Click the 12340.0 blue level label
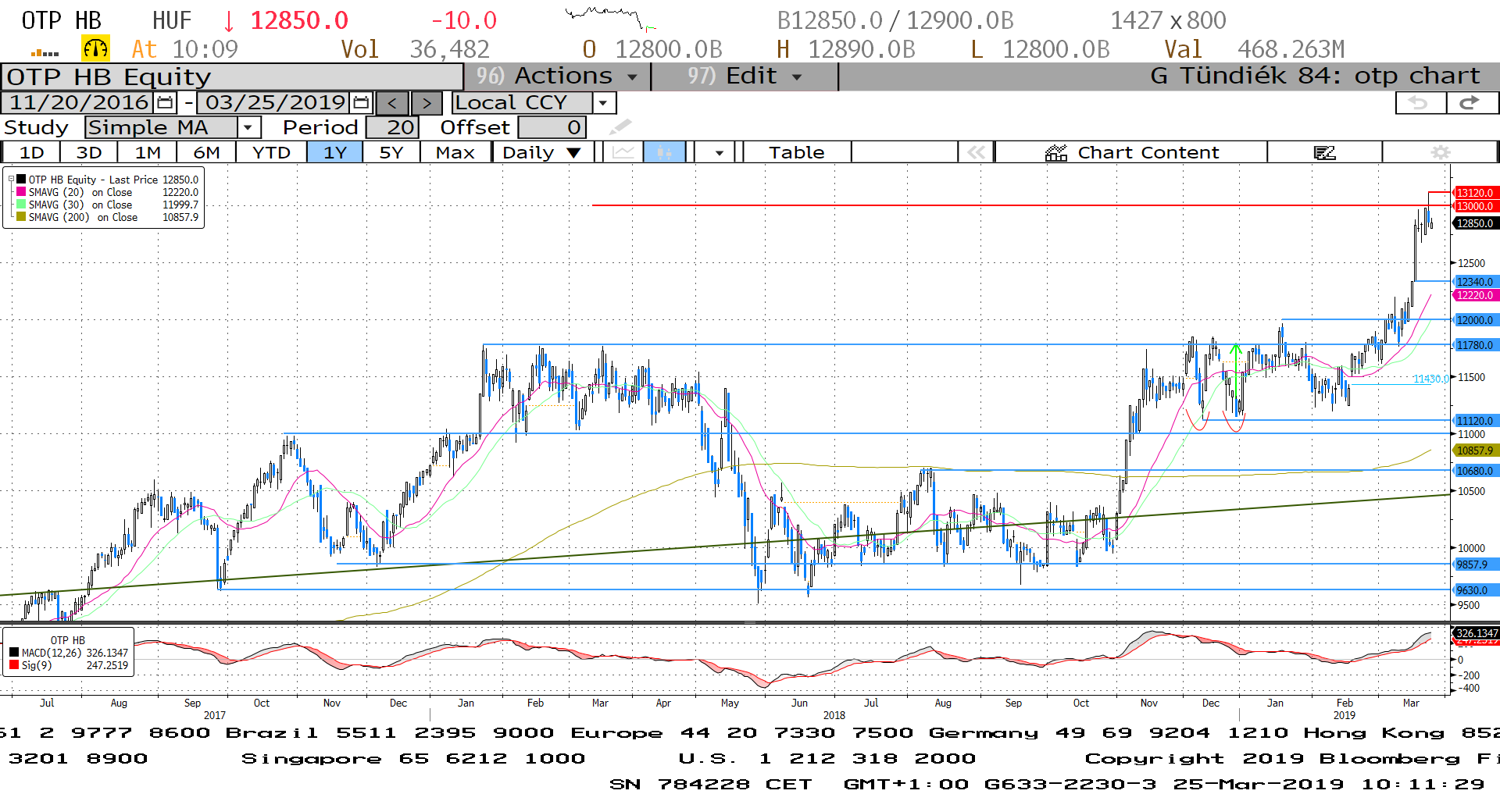The width and height of the screenshot is (1500, 812). coord(1475,282)
